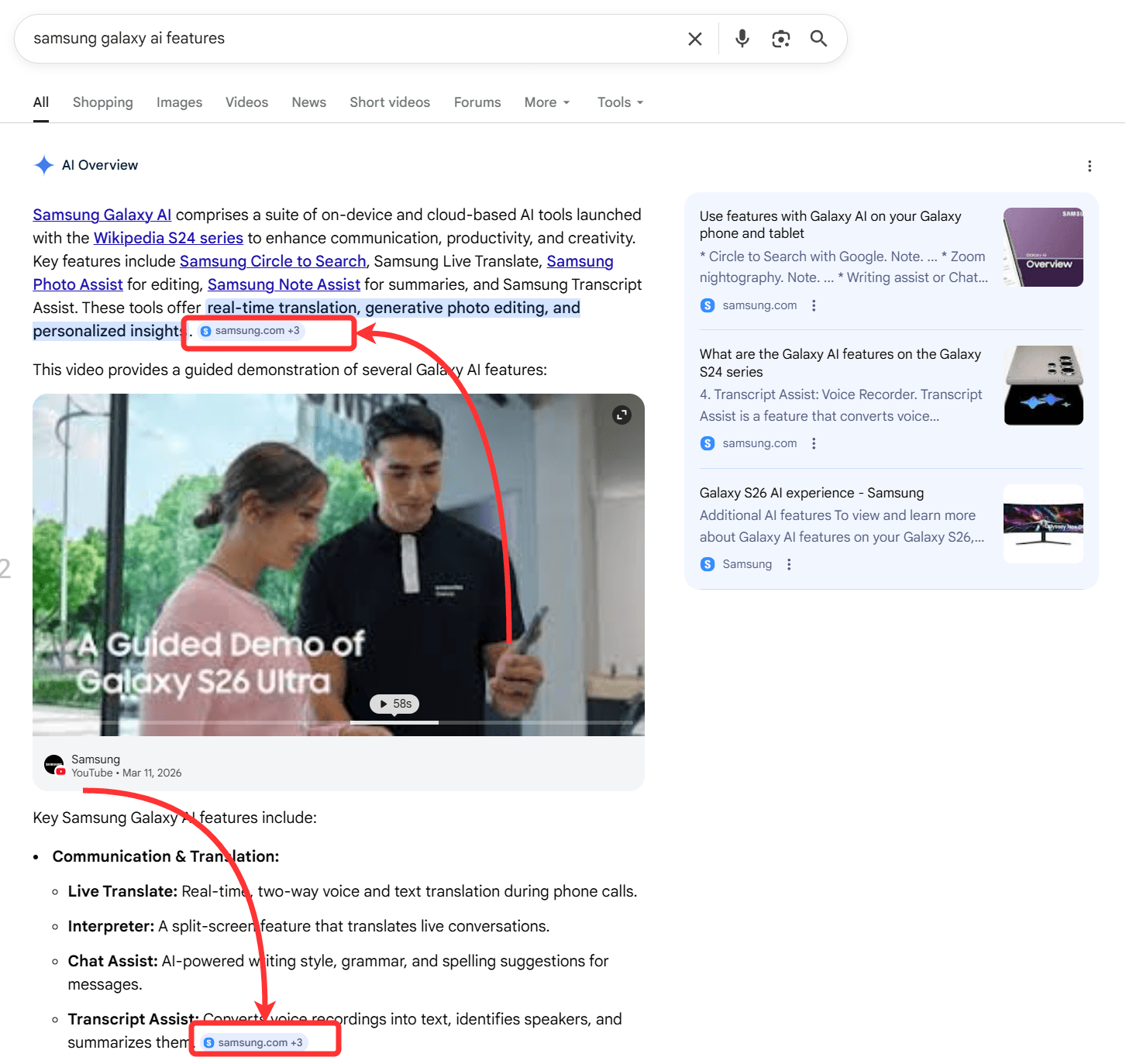Open the Wikipedia S24 series link
This screenshot has width=1126, height=1064.
(x=167, y=238)
